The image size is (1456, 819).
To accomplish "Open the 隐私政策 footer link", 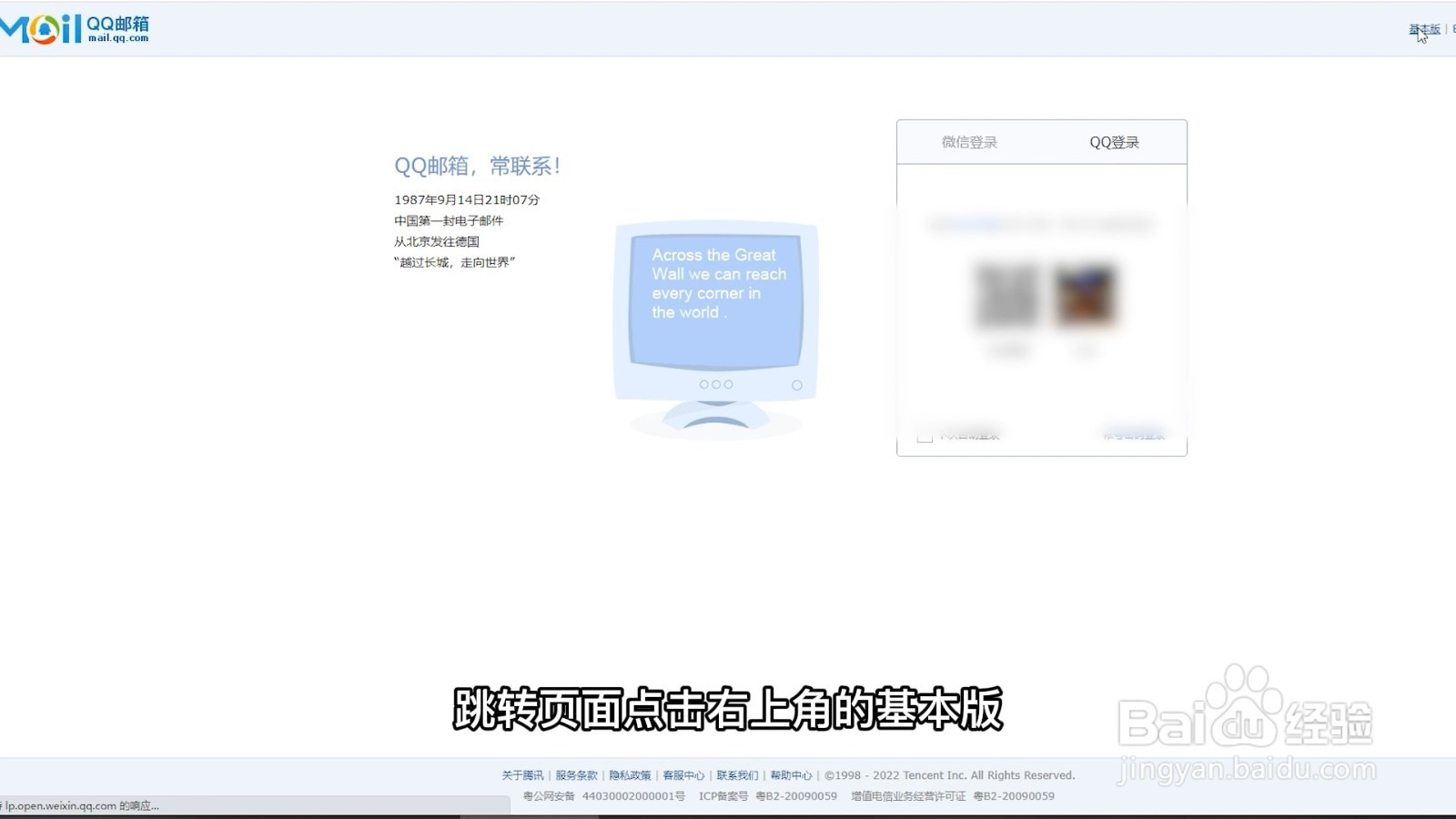I will pos(630,775).
